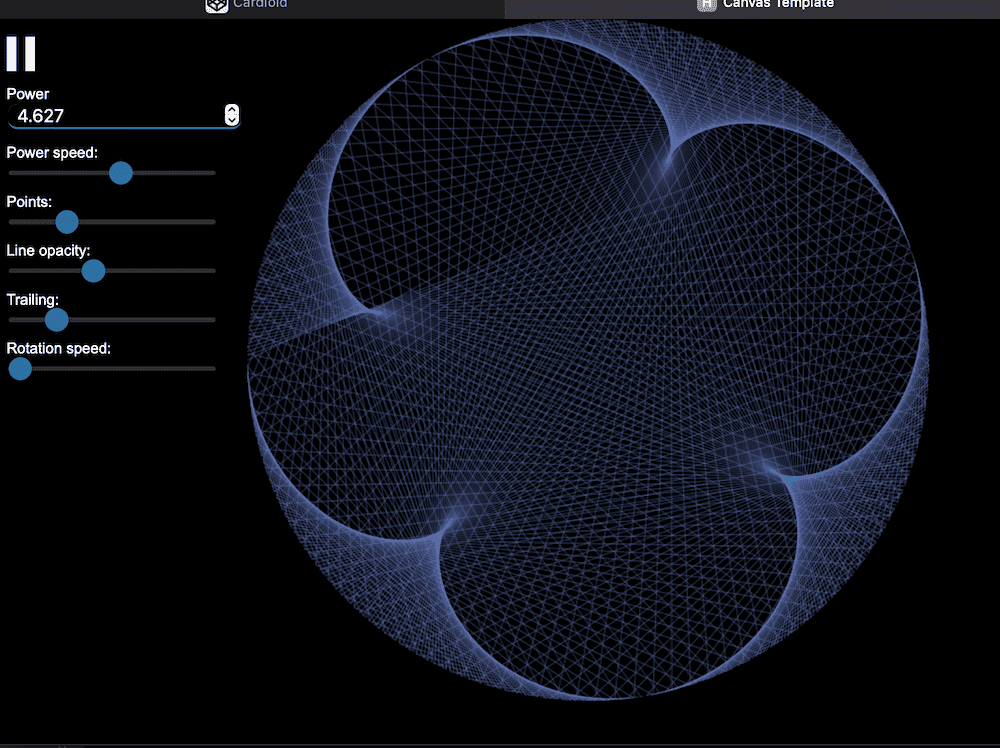Click the Trailing label
1000x748 pixels.
point(32,299)
